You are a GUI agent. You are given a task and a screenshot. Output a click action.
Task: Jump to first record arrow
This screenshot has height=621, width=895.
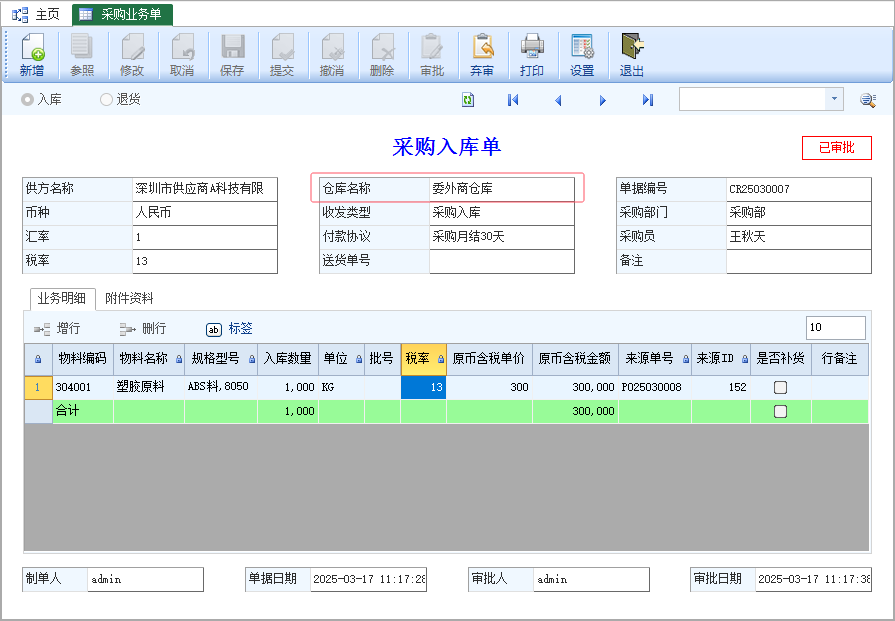tap(513, 100)
